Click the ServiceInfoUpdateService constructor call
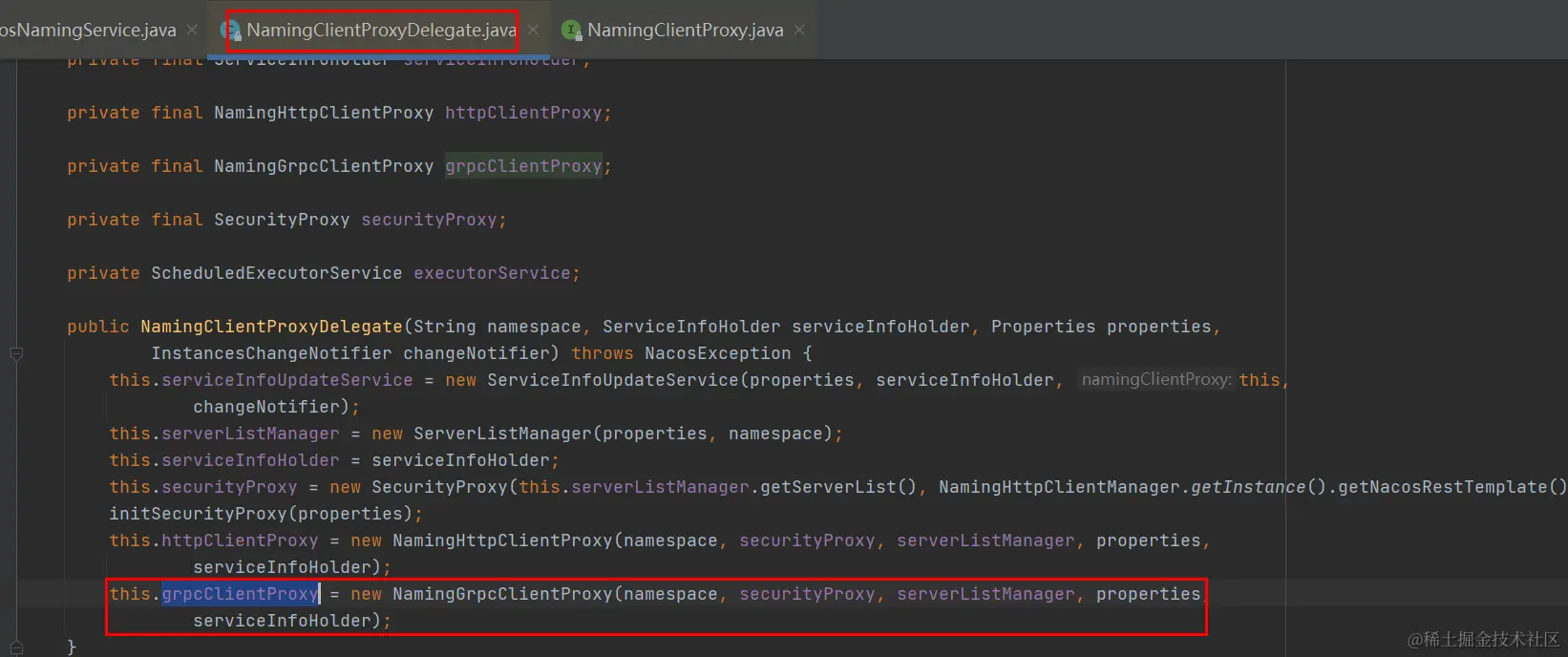The image size is (1568, 657). click(x=613, y=380)
